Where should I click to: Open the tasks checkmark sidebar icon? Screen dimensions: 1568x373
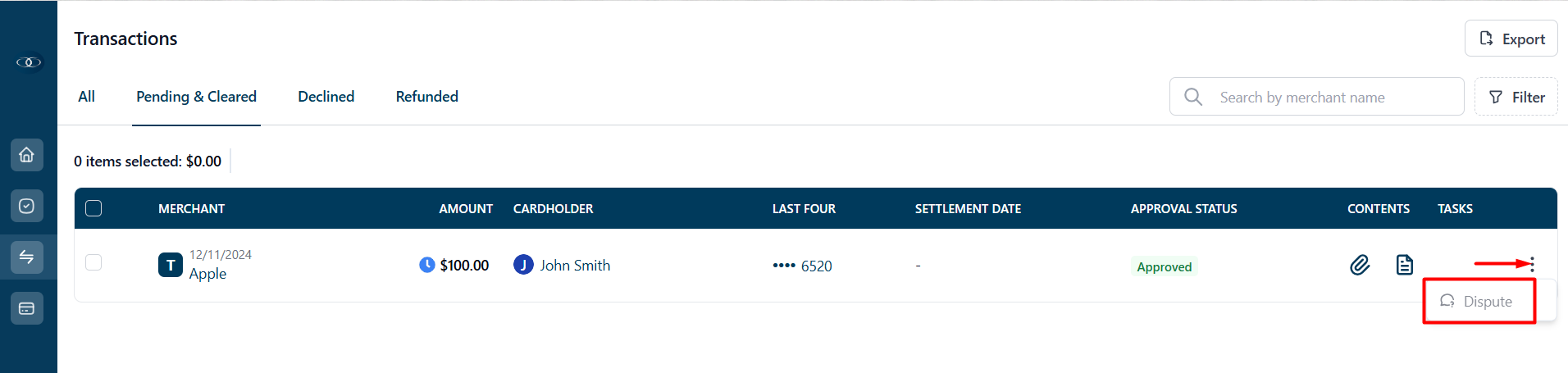27,206
